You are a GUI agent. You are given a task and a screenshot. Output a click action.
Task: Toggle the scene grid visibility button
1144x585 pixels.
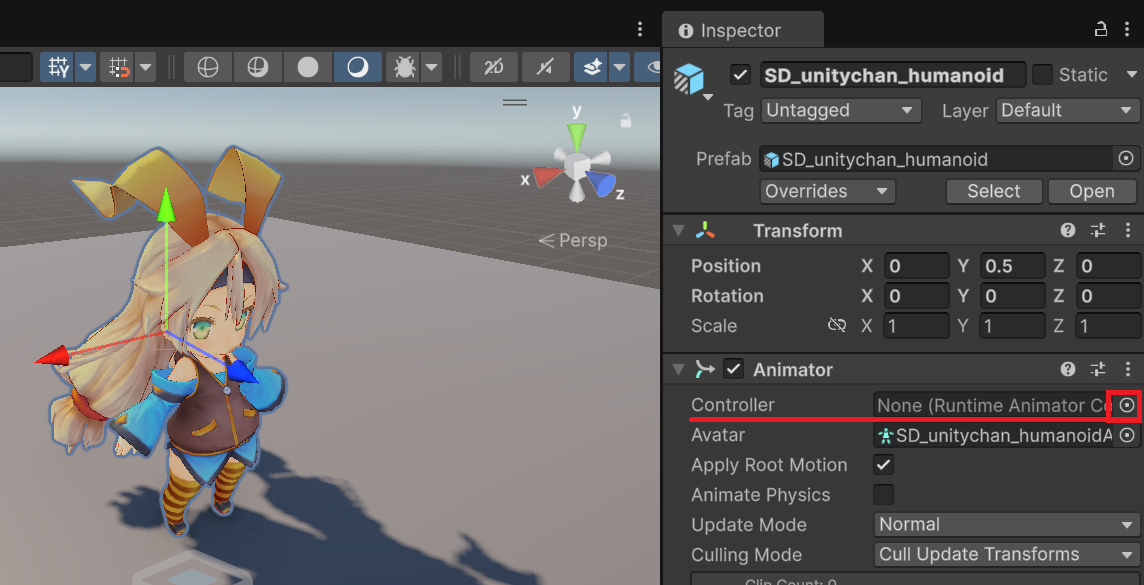click(x=59, y=67)
